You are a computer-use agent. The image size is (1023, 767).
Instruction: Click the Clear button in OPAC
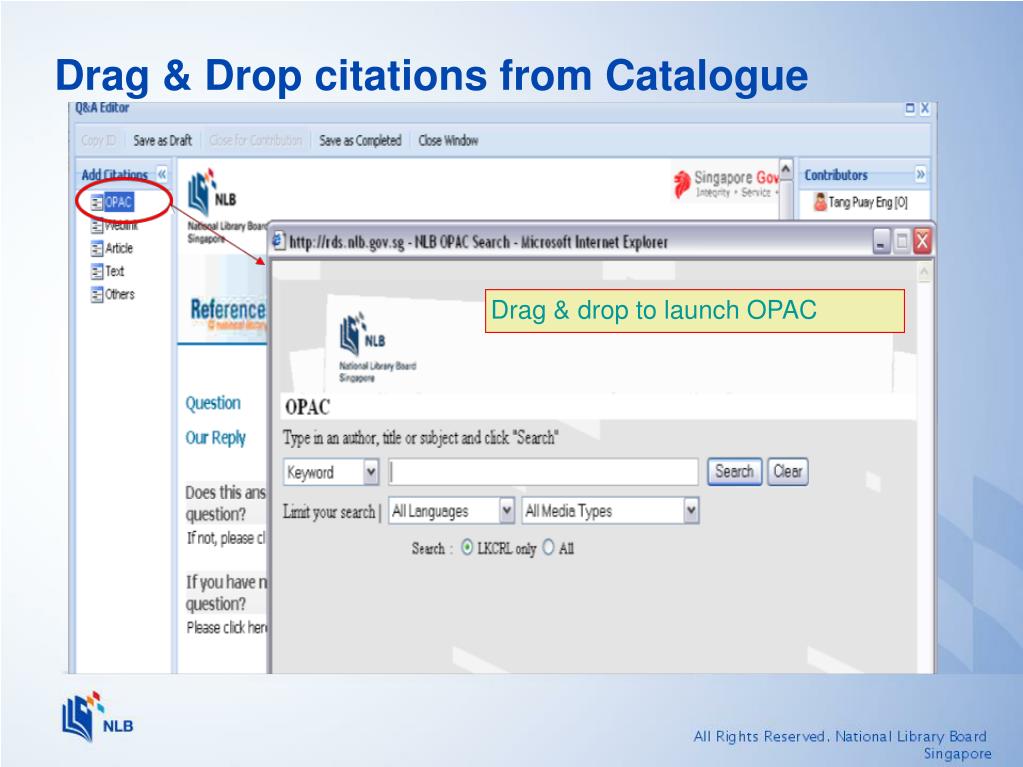point(787,472)
